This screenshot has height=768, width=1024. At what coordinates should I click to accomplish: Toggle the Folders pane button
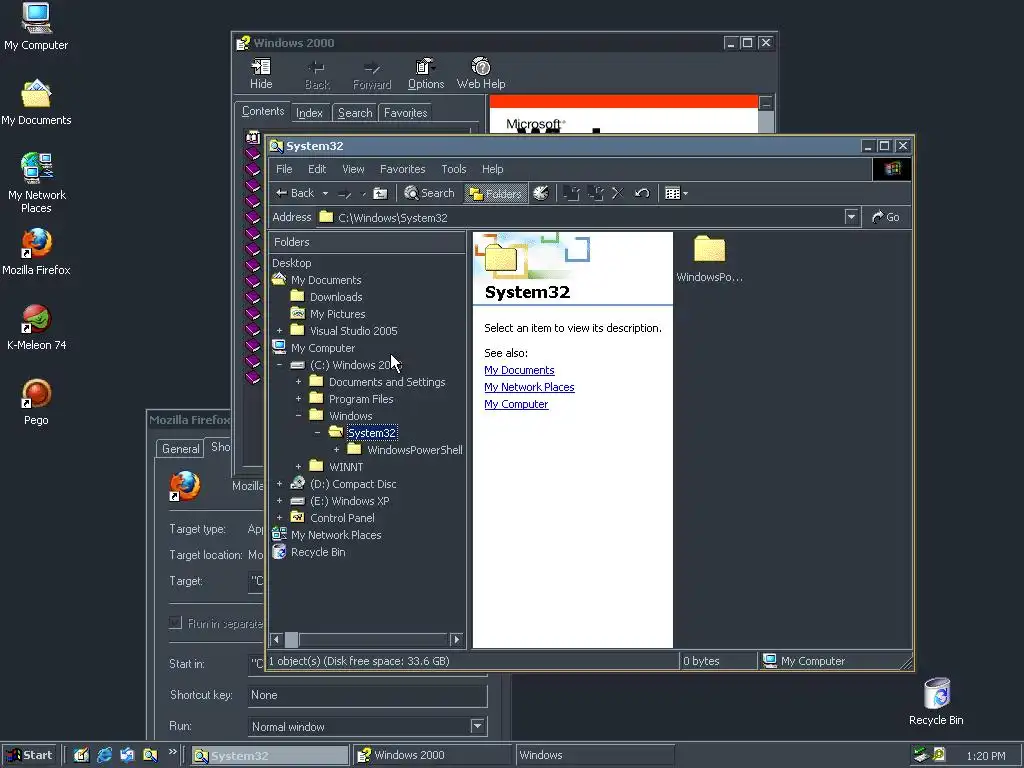(496, 193)
